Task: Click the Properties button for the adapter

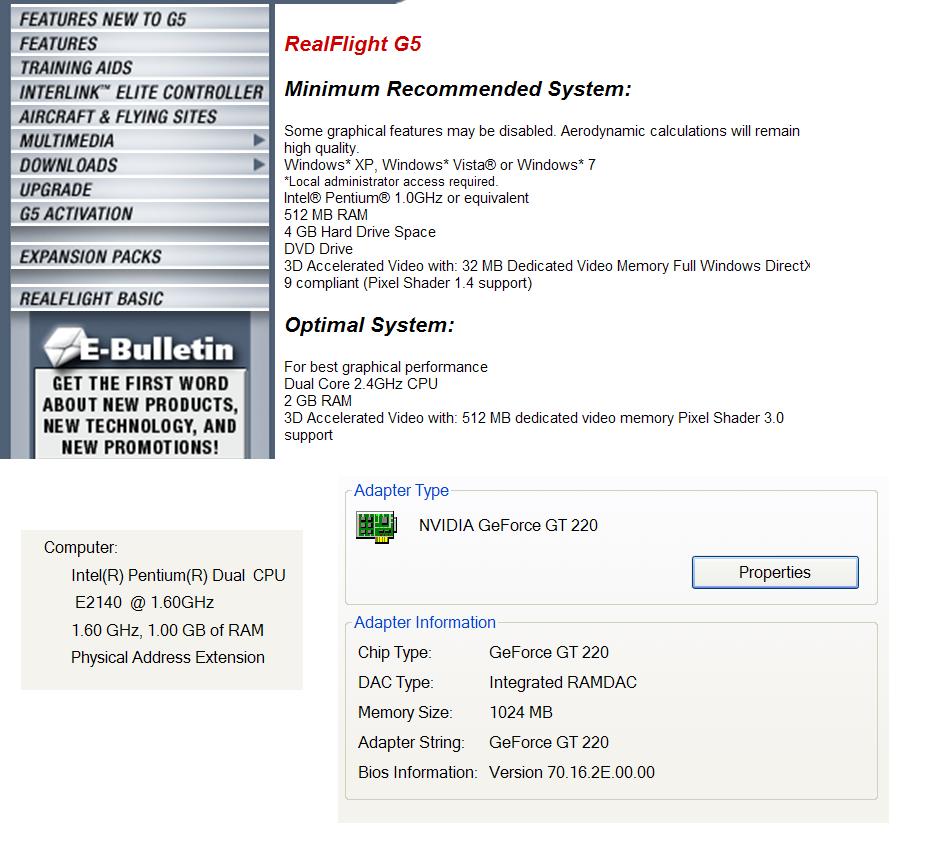Action: click(775, 572)
